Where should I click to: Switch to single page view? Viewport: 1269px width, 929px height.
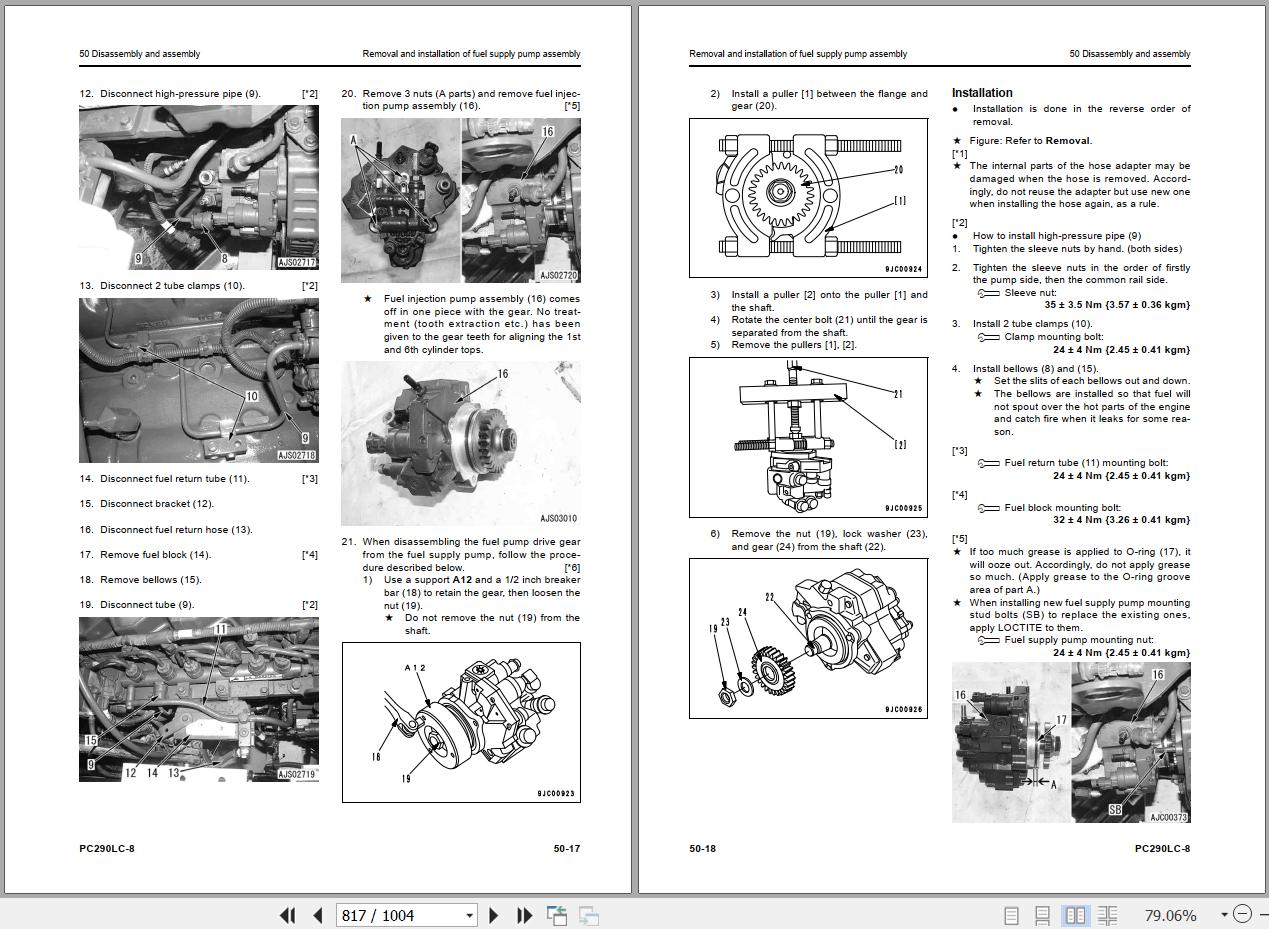(x=1011, y=915)
